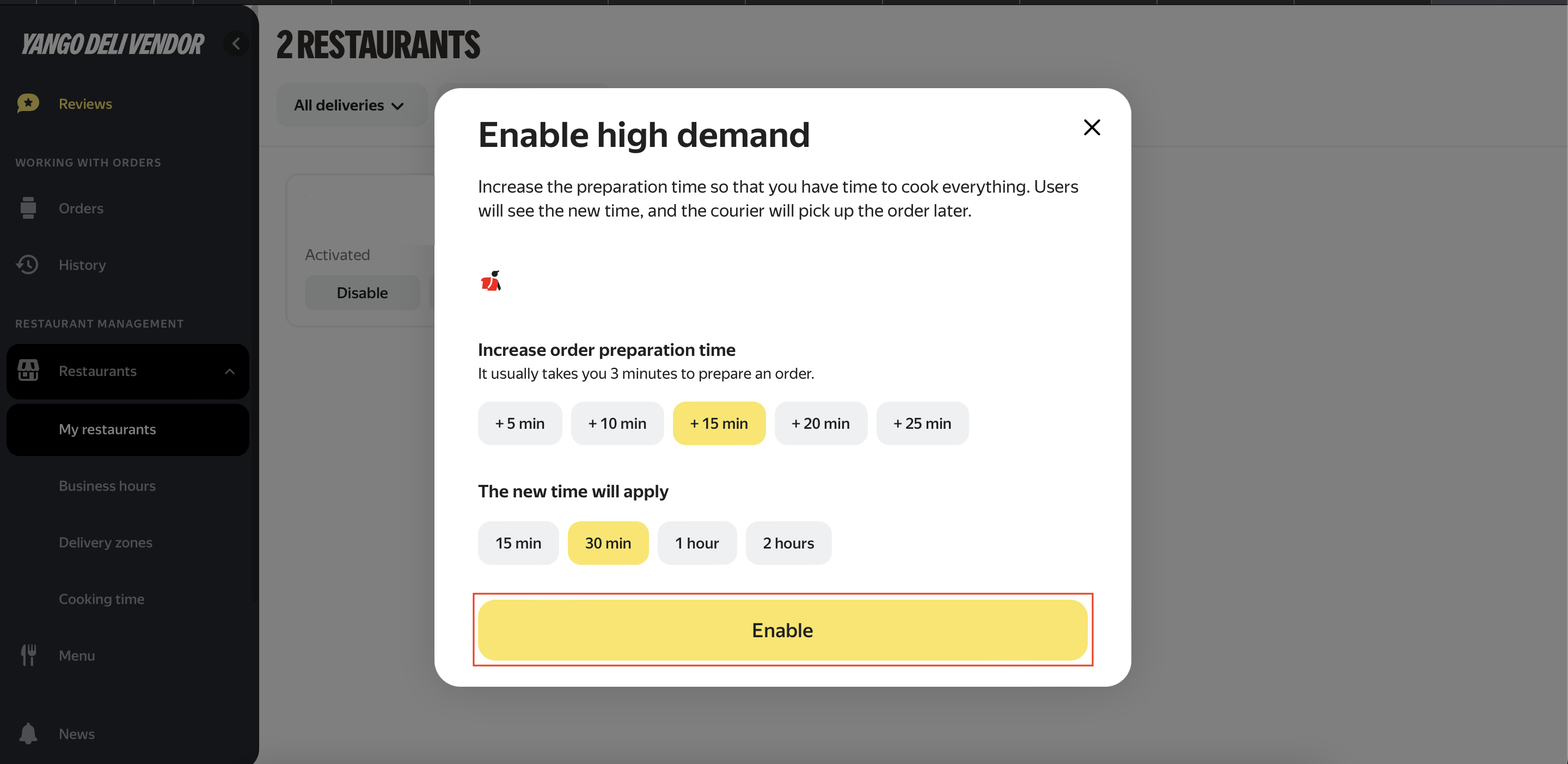Click the WORKING WITH ORDERS section label
This screenshot has height=764, width=1568.
point(88,162)
